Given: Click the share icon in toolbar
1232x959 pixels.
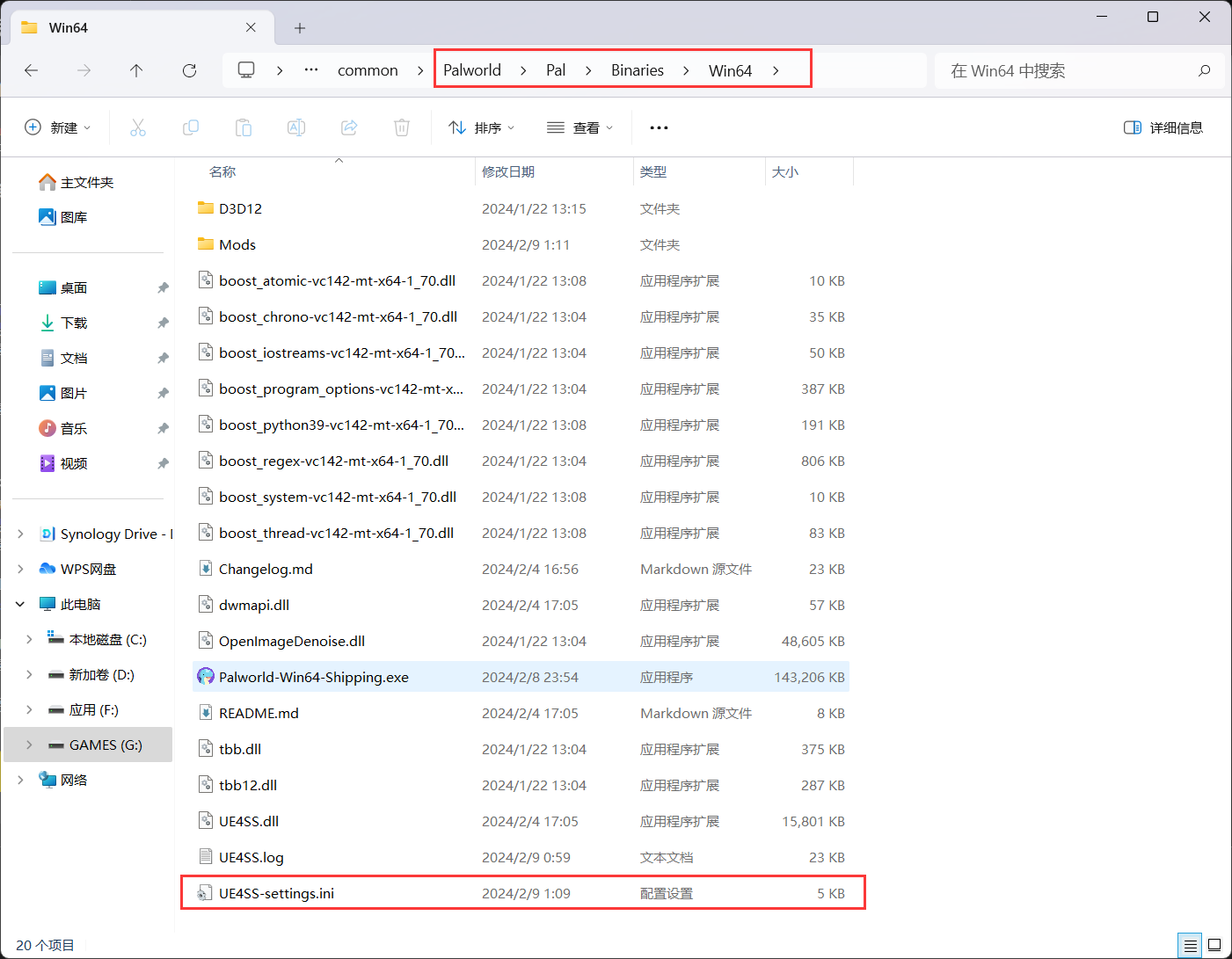Looking at the screenshot, I should click(349, 127).
